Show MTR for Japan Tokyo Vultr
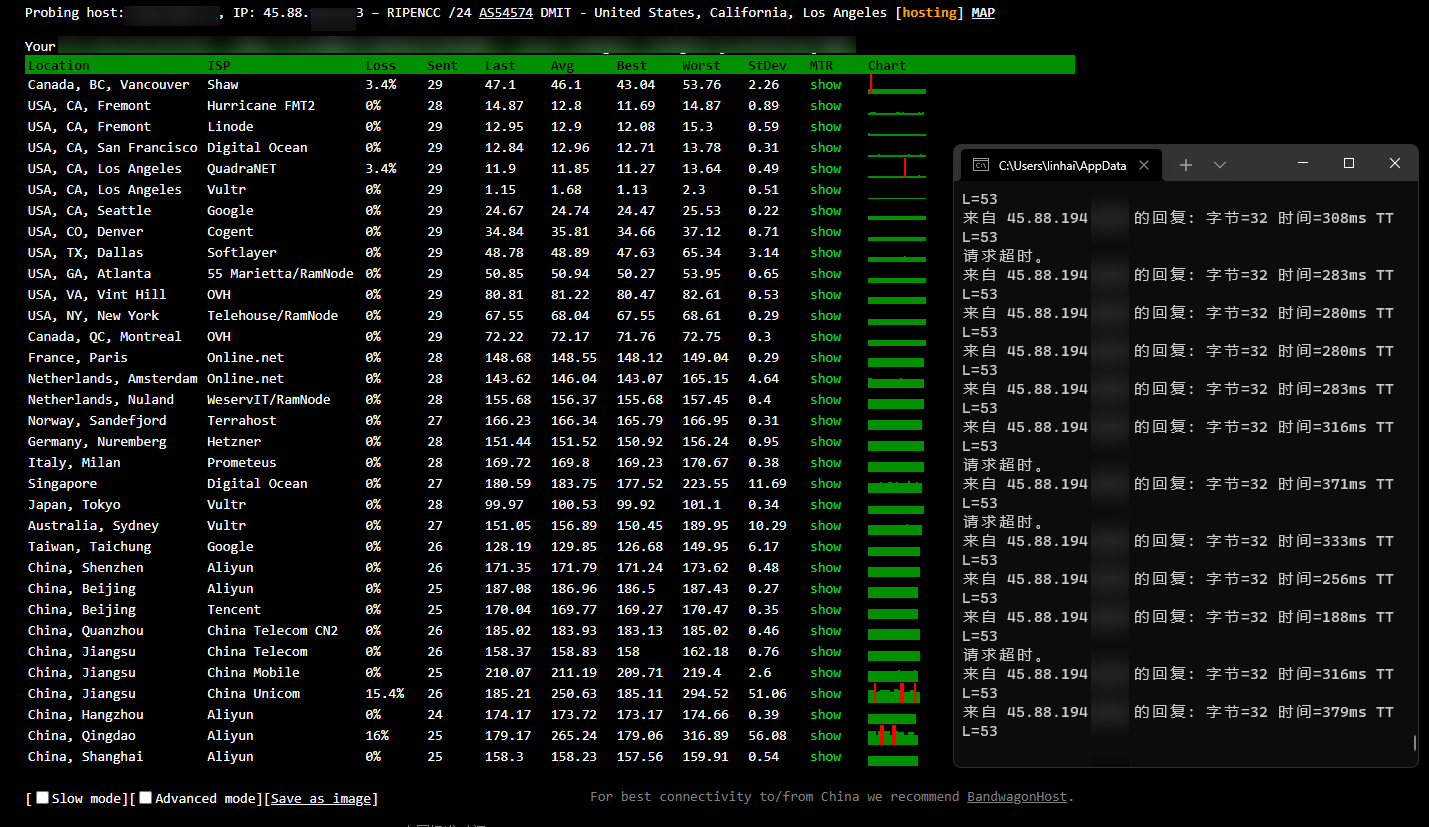The width and height of the screenshot is (1429, 827). 826,505
